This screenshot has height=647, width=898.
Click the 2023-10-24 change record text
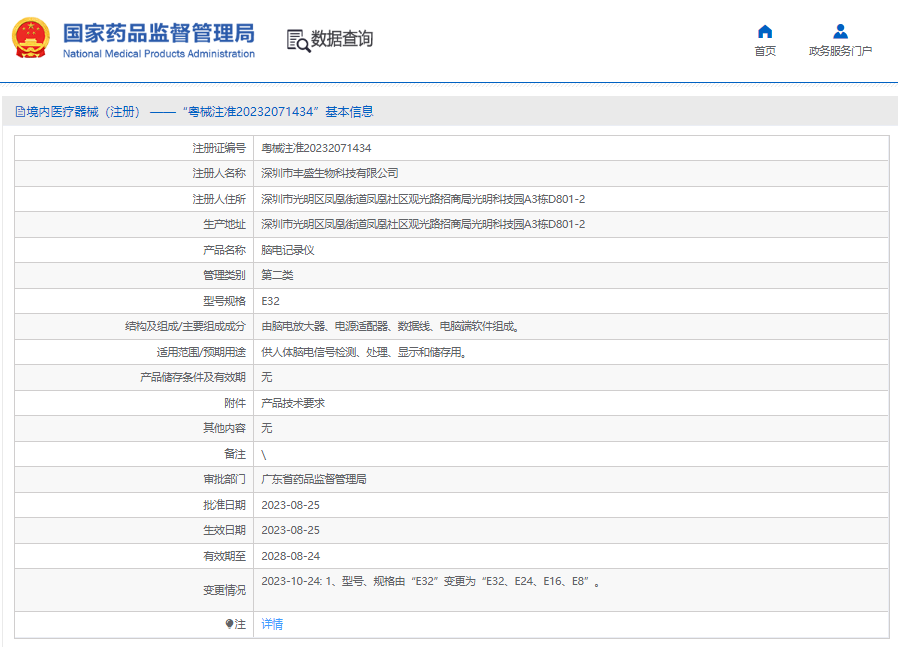tap(431, 581)
